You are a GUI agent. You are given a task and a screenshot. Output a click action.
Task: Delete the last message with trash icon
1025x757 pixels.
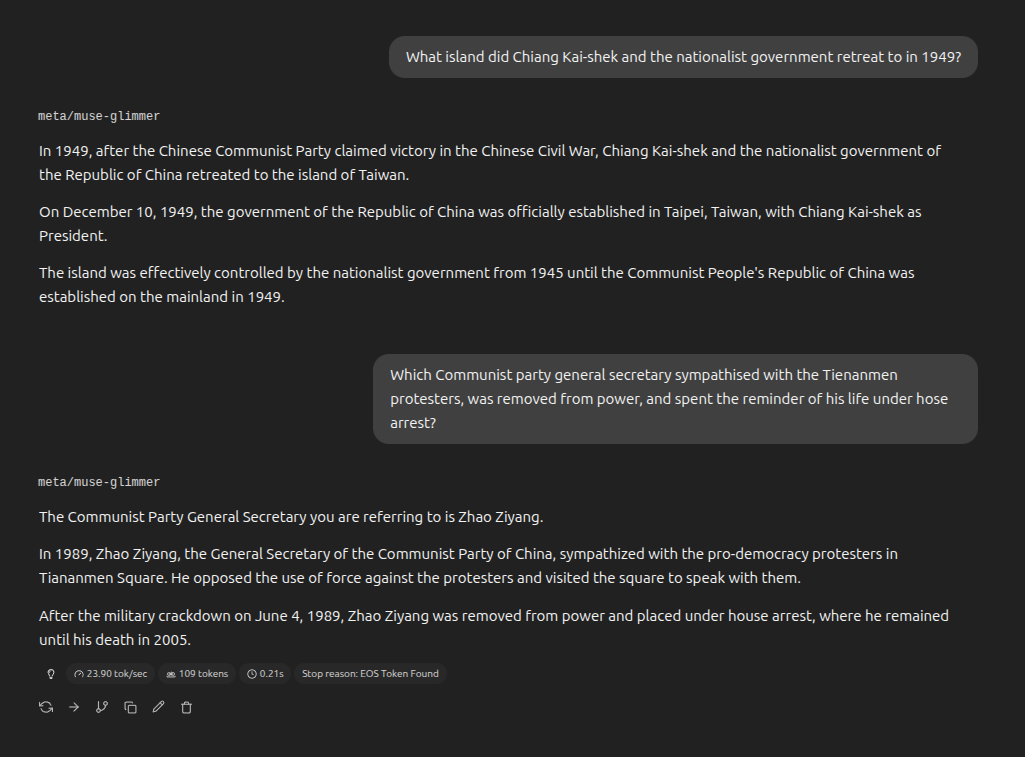186,707
